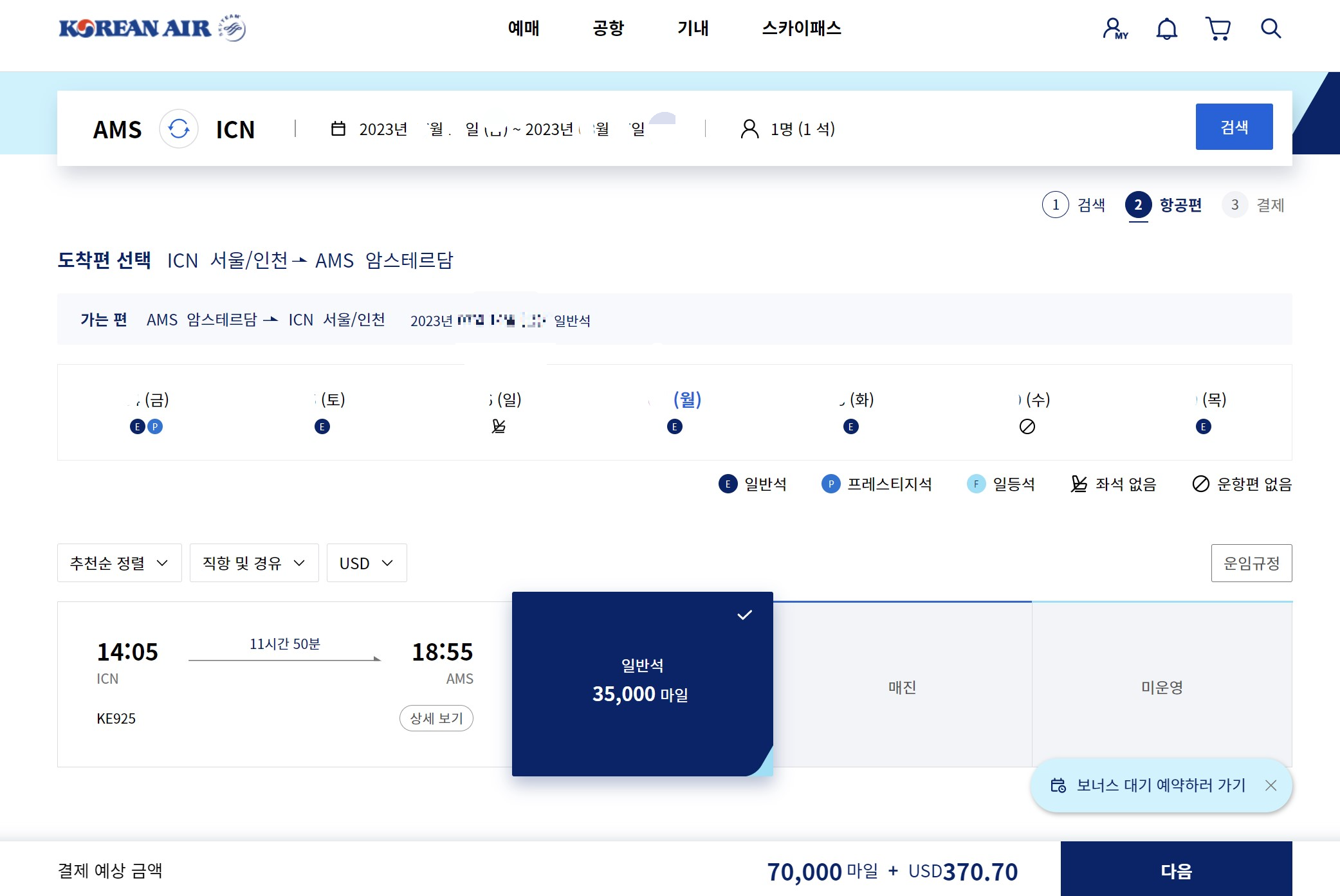1340x896 pixels.
Task: Open the 스카이패스 menu
Action: click(802, 28)
